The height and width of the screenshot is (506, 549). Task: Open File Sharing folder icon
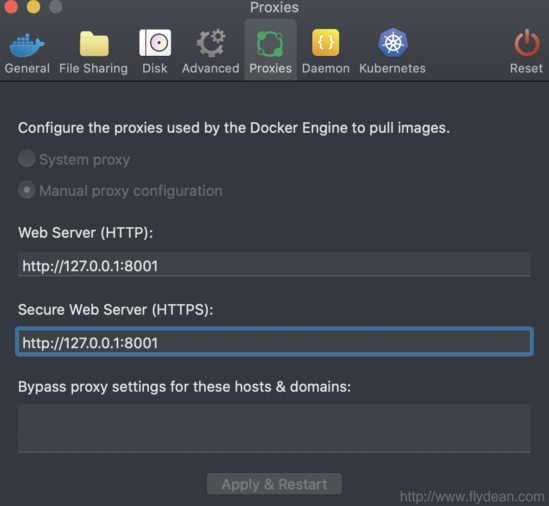pyautogui.click(x=94, y=44)
